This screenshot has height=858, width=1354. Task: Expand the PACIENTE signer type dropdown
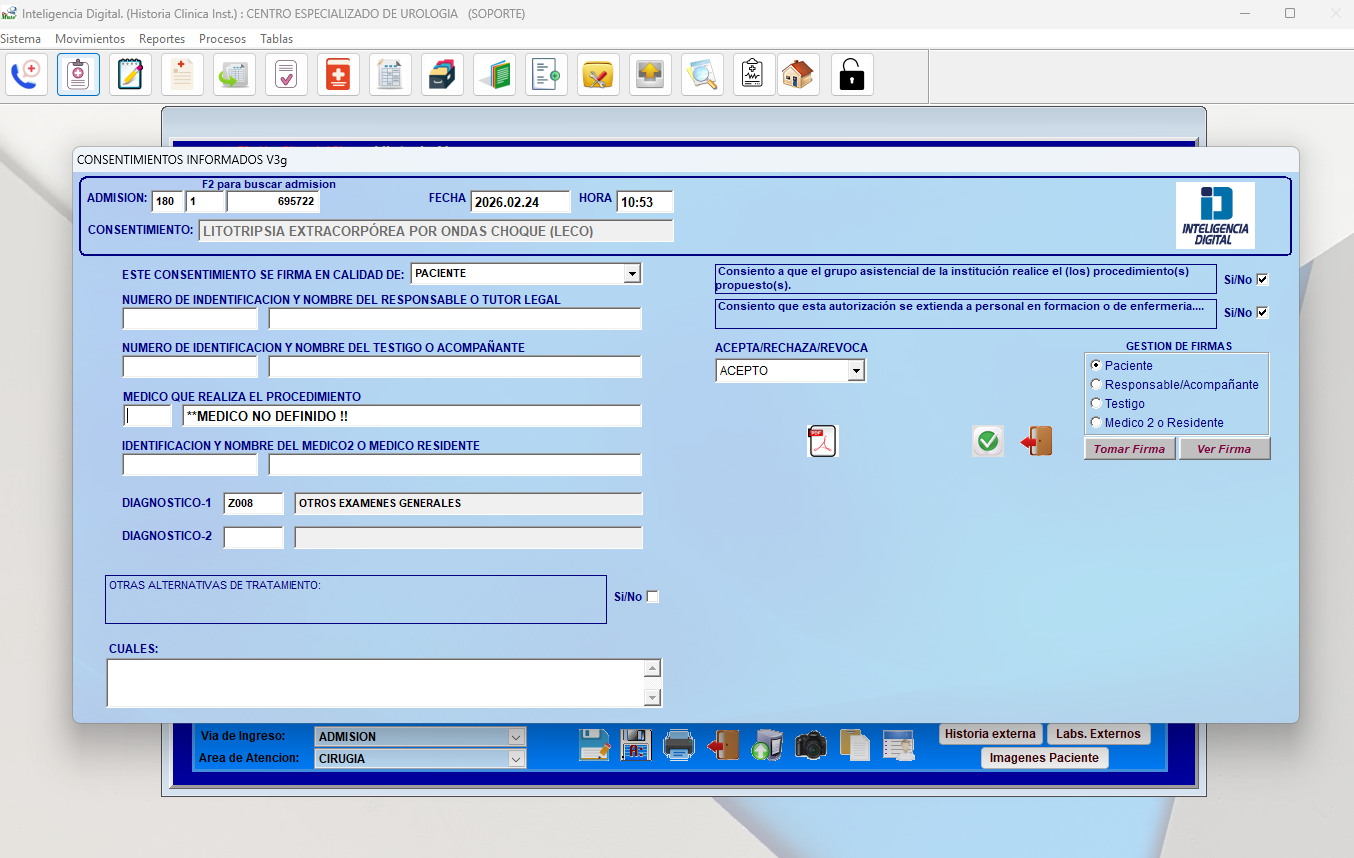point(631,274)
